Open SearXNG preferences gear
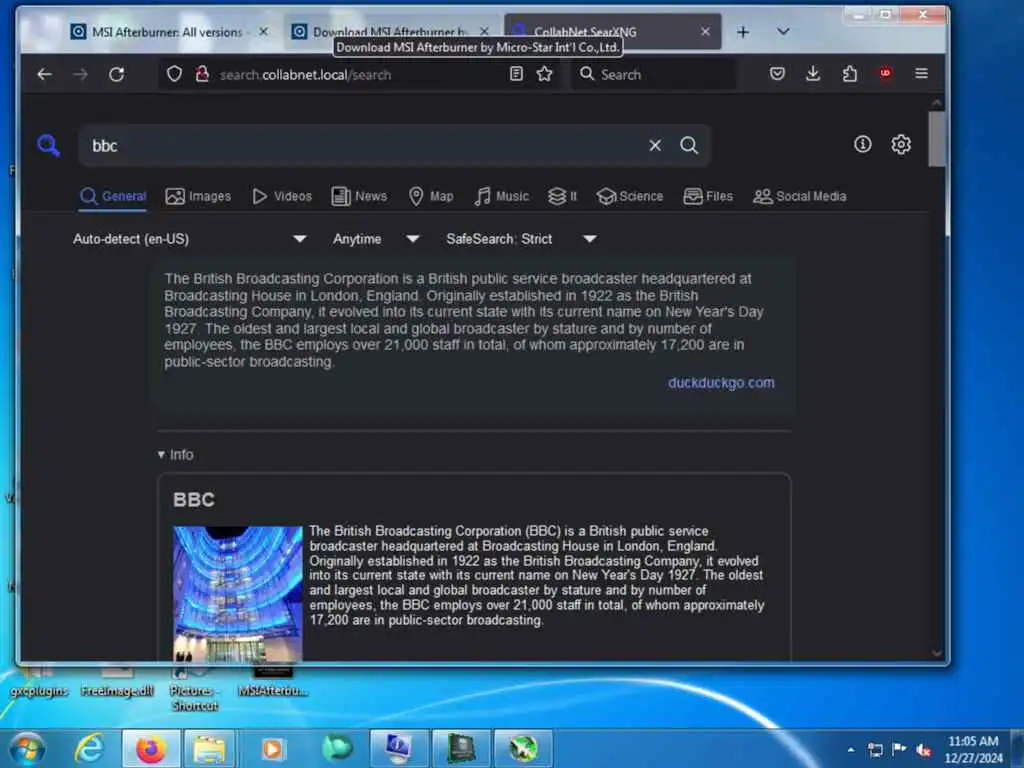 click(901, 144)
